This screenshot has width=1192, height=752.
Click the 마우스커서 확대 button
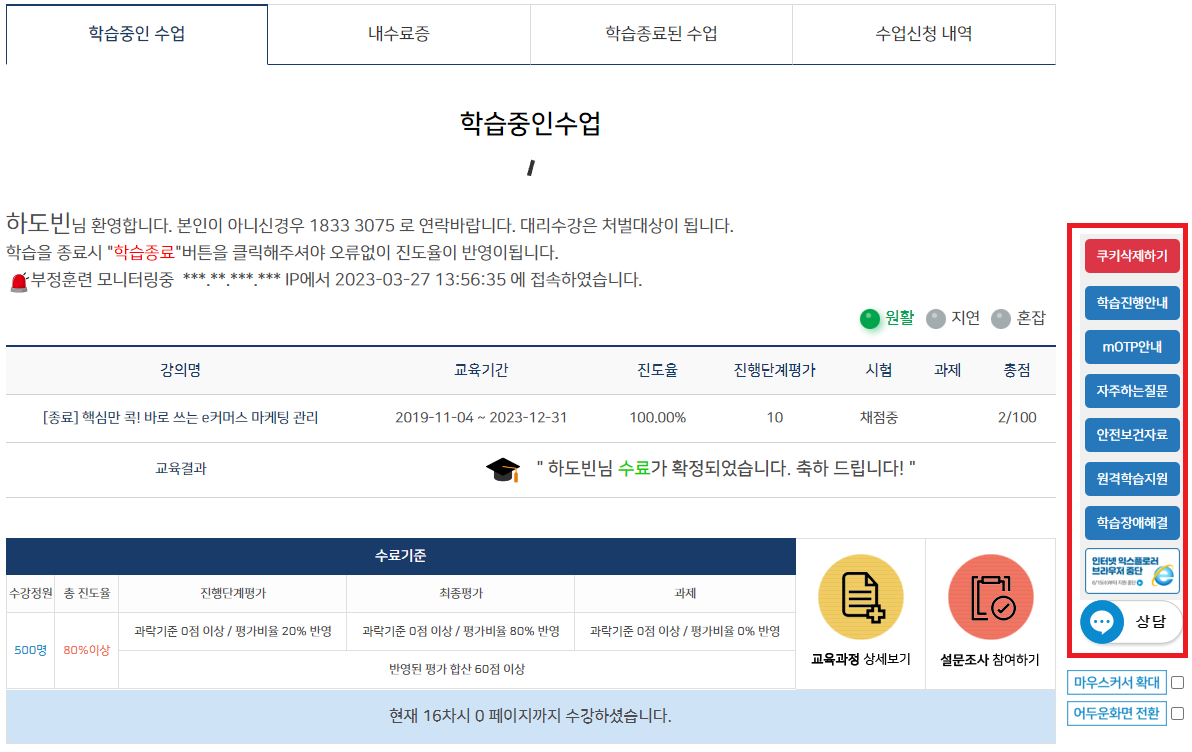(1117, 683)
